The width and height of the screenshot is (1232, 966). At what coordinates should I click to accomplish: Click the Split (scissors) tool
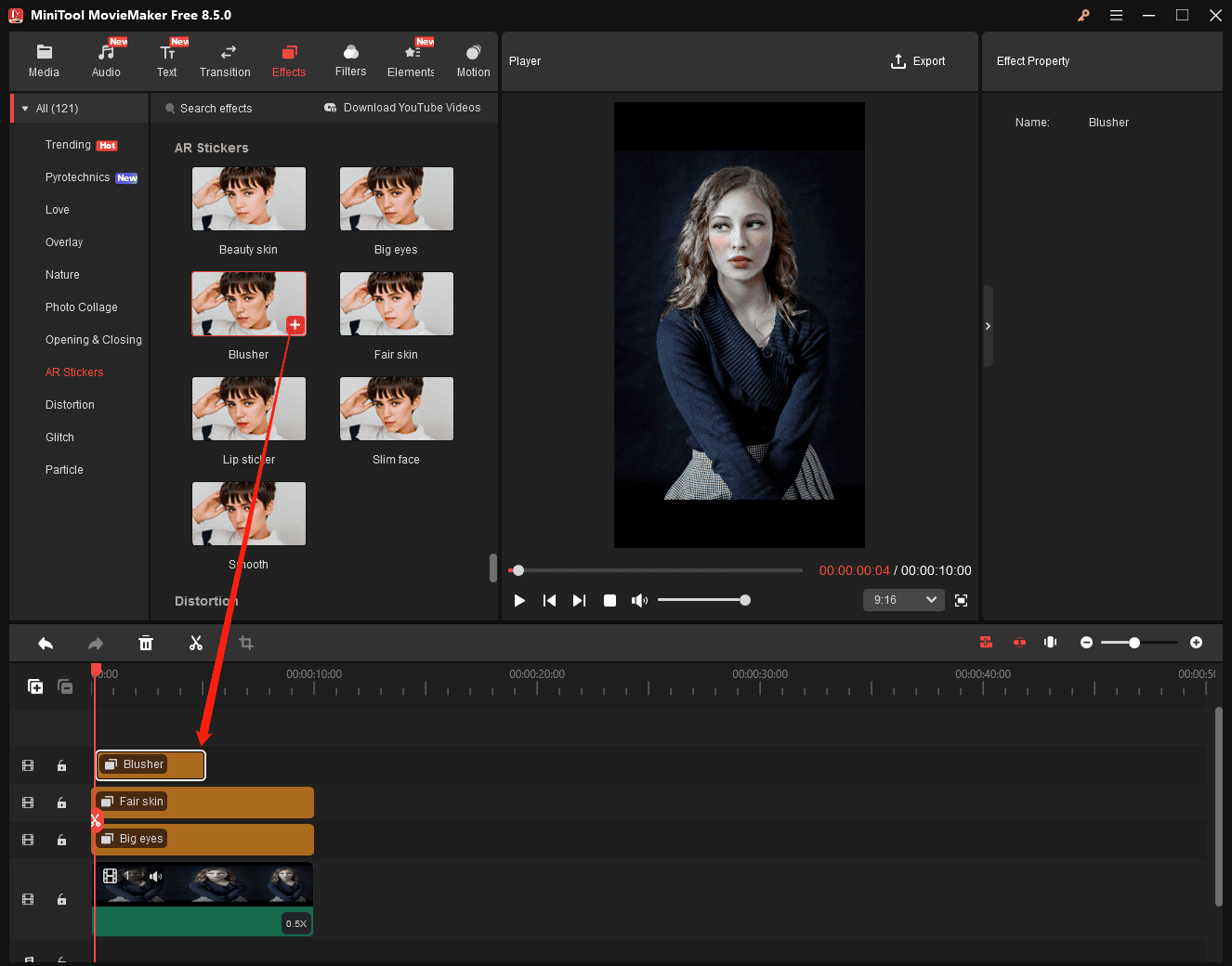(196, 642)
